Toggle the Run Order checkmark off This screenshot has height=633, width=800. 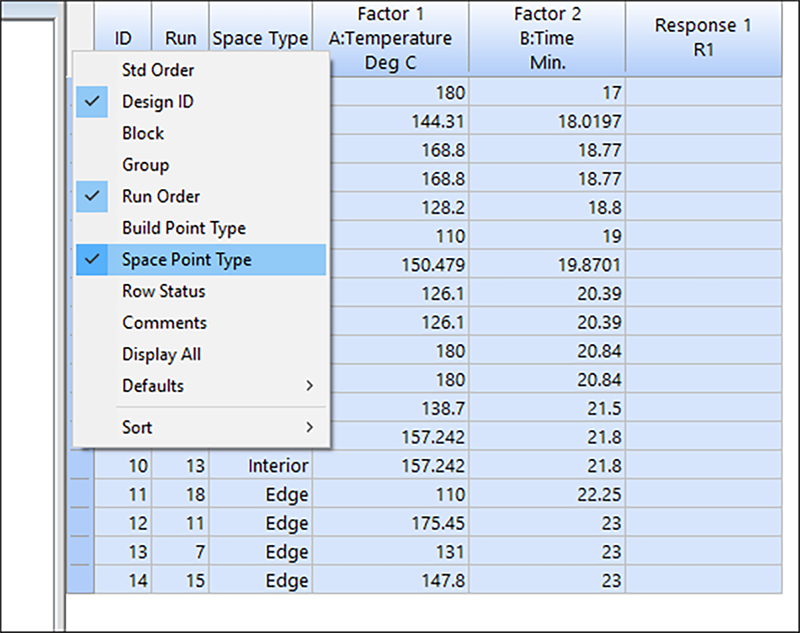160,196
